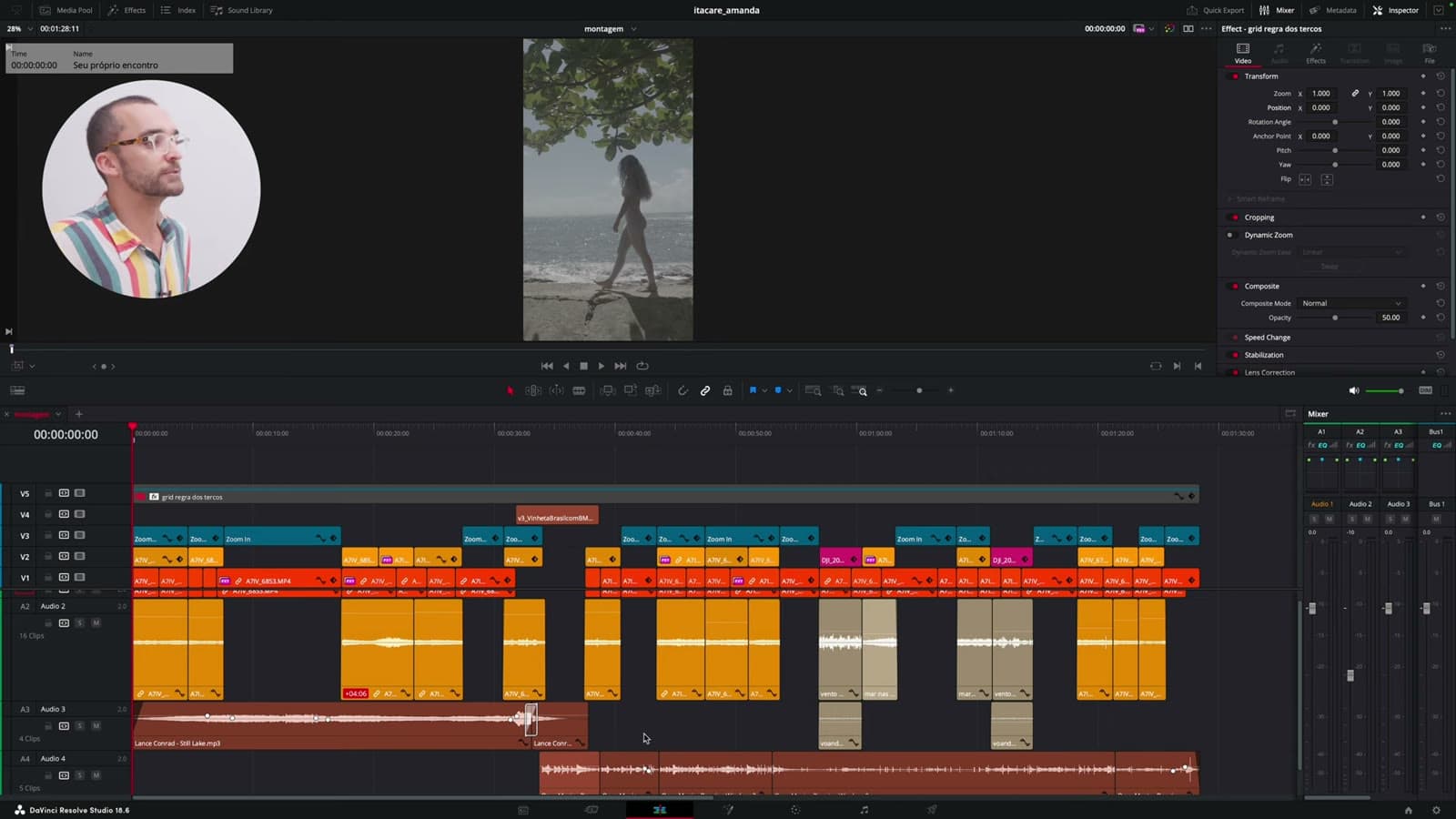The image size is (1456, 819).
Task: Toggle the Transform section on or off
Action: [x=1234, y=76]
